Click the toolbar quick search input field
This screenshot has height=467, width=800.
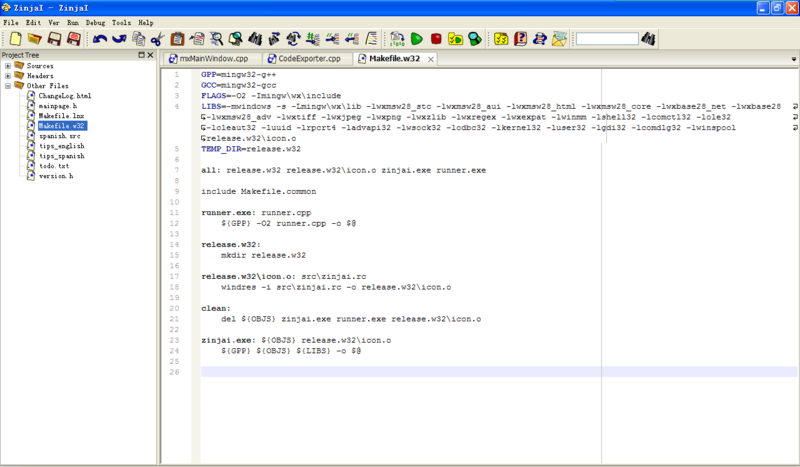click(x=607, y=39)
